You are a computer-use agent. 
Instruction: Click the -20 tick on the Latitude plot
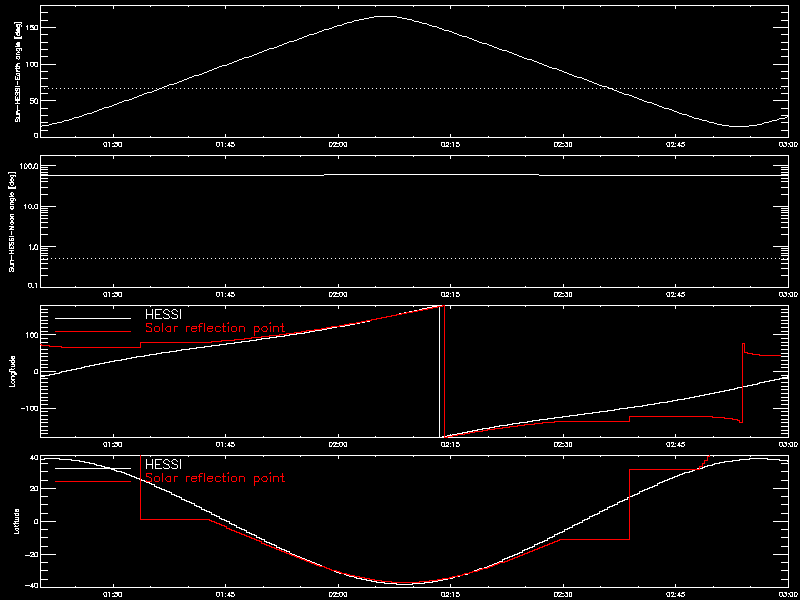pos(31,554)
